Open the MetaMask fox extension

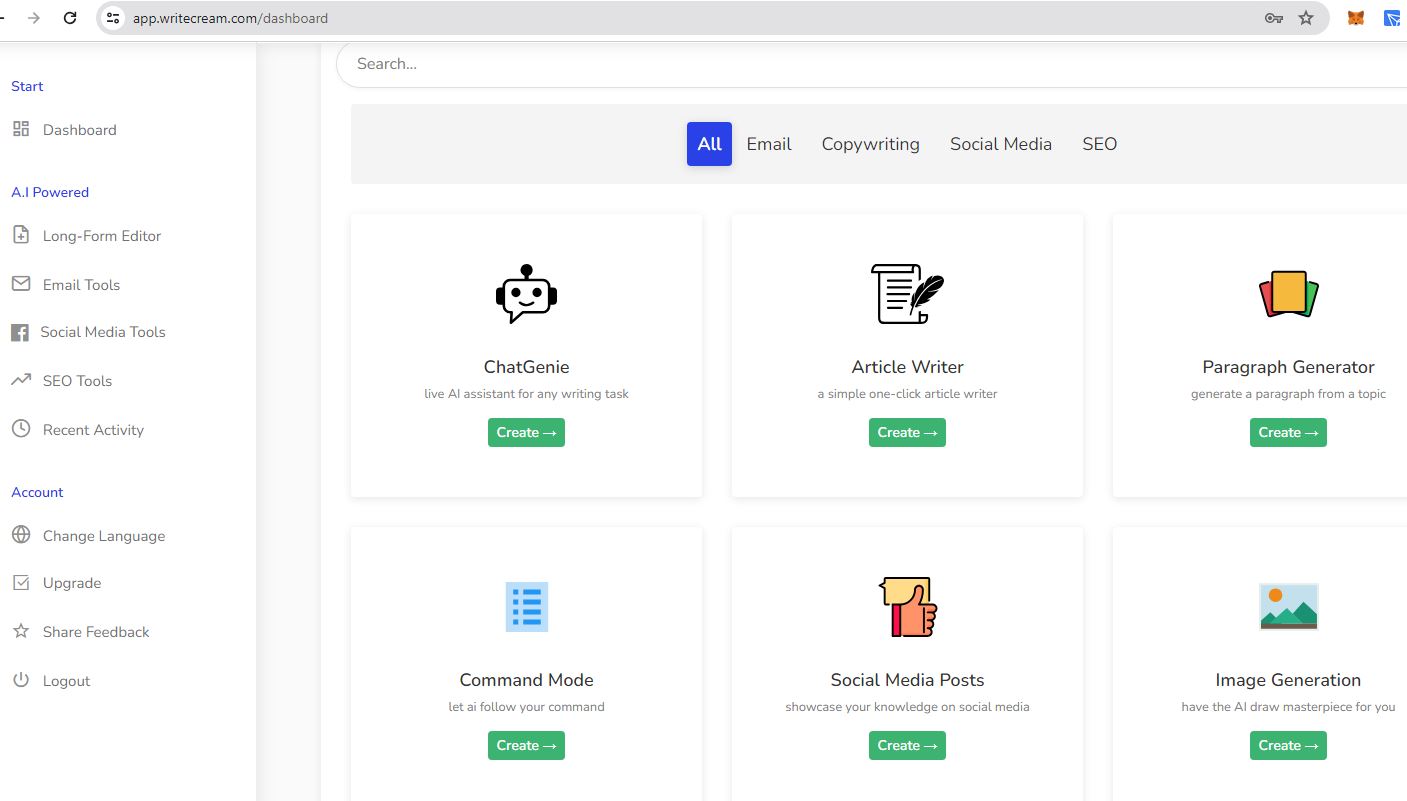click(1356, 18)
